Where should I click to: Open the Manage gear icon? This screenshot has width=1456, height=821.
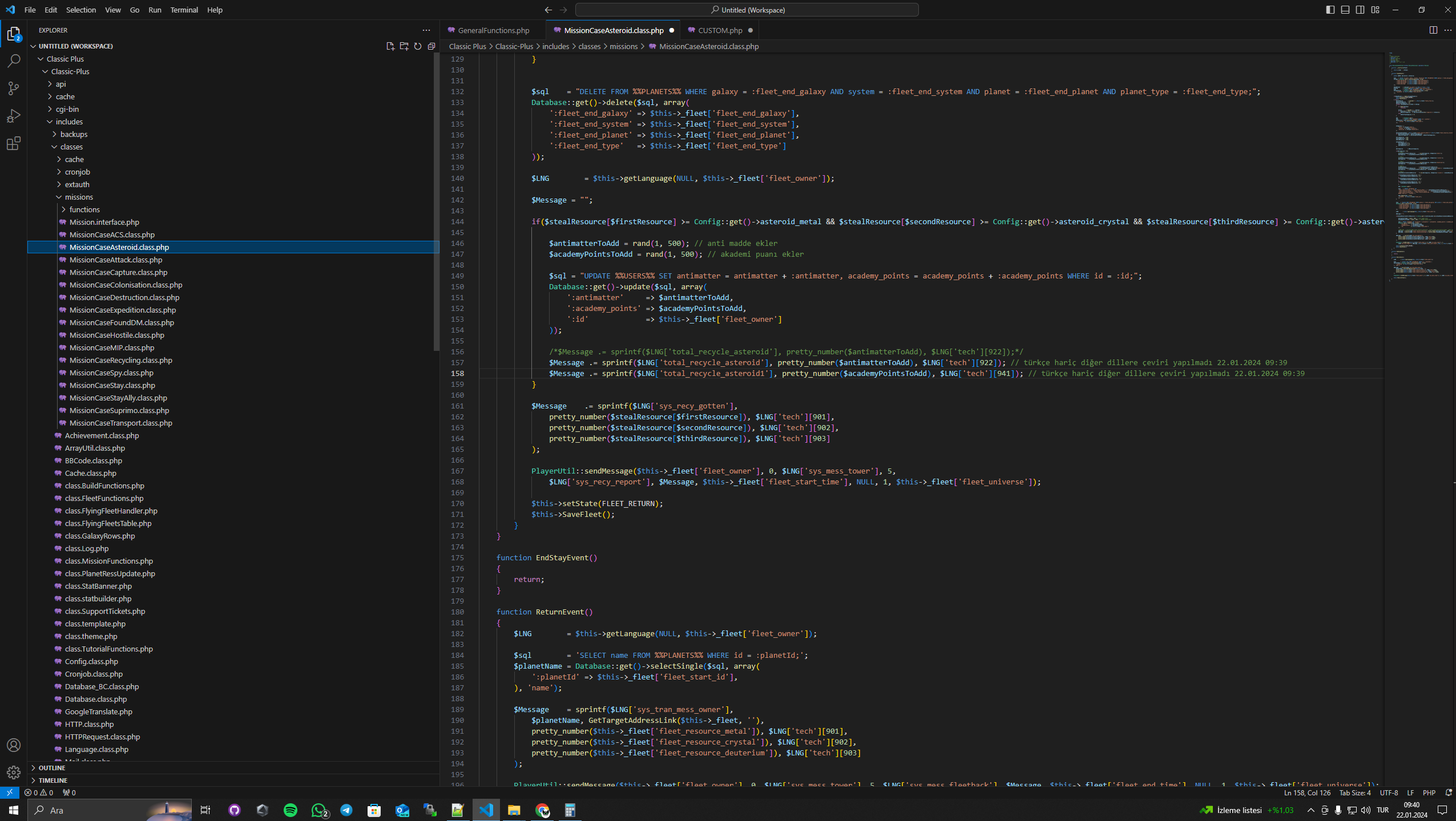point(14,772)
